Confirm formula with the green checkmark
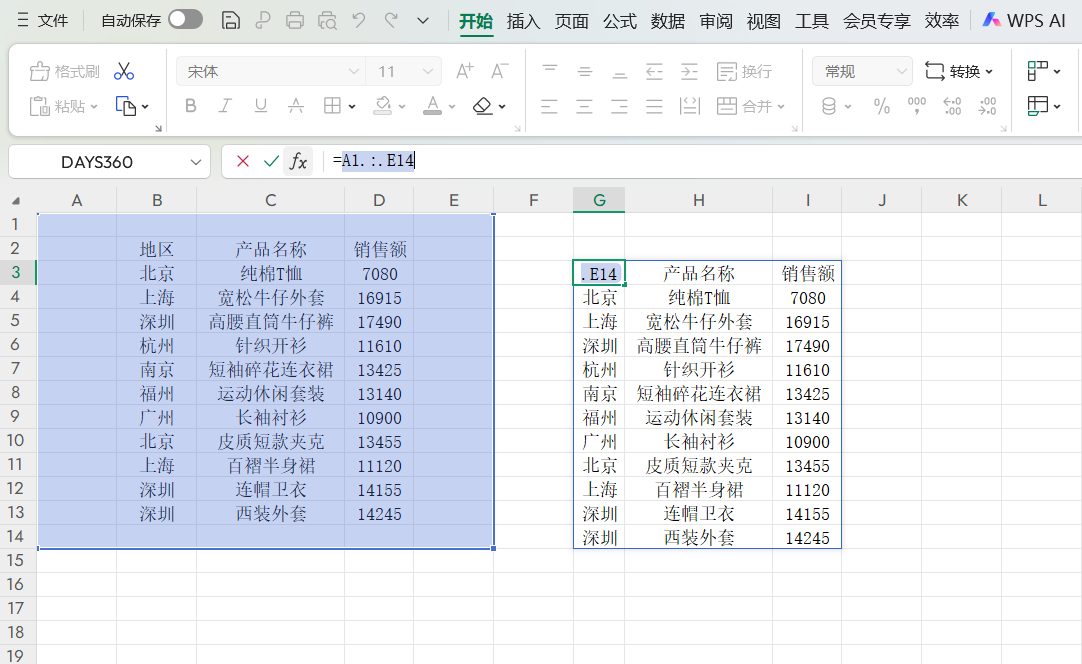The image size is (1082, 664). click(x=271, y=160)
